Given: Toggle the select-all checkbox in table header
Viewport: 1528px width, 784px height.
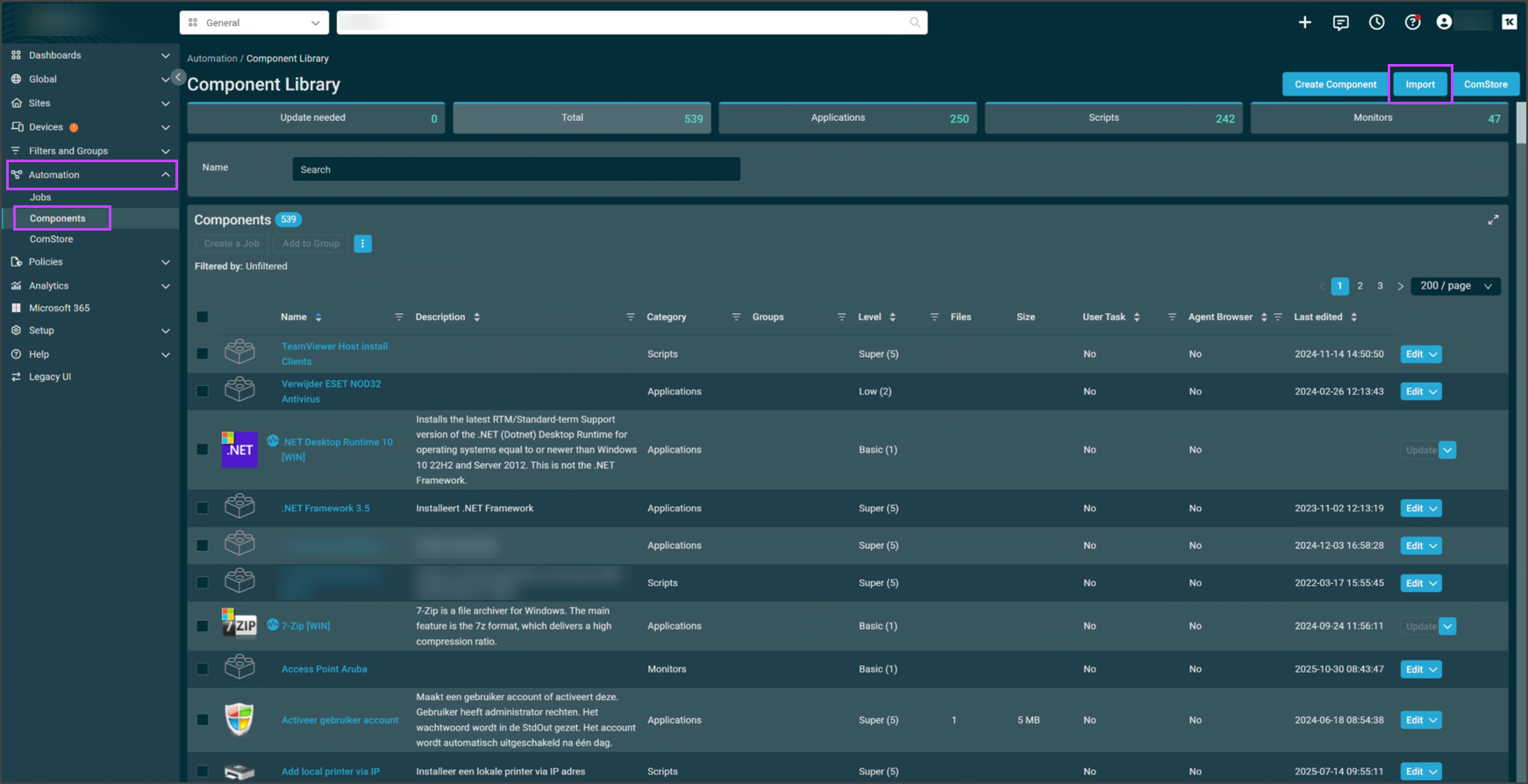Looking at the screenshot, I should pyautogui.click(x=203, y=317).
